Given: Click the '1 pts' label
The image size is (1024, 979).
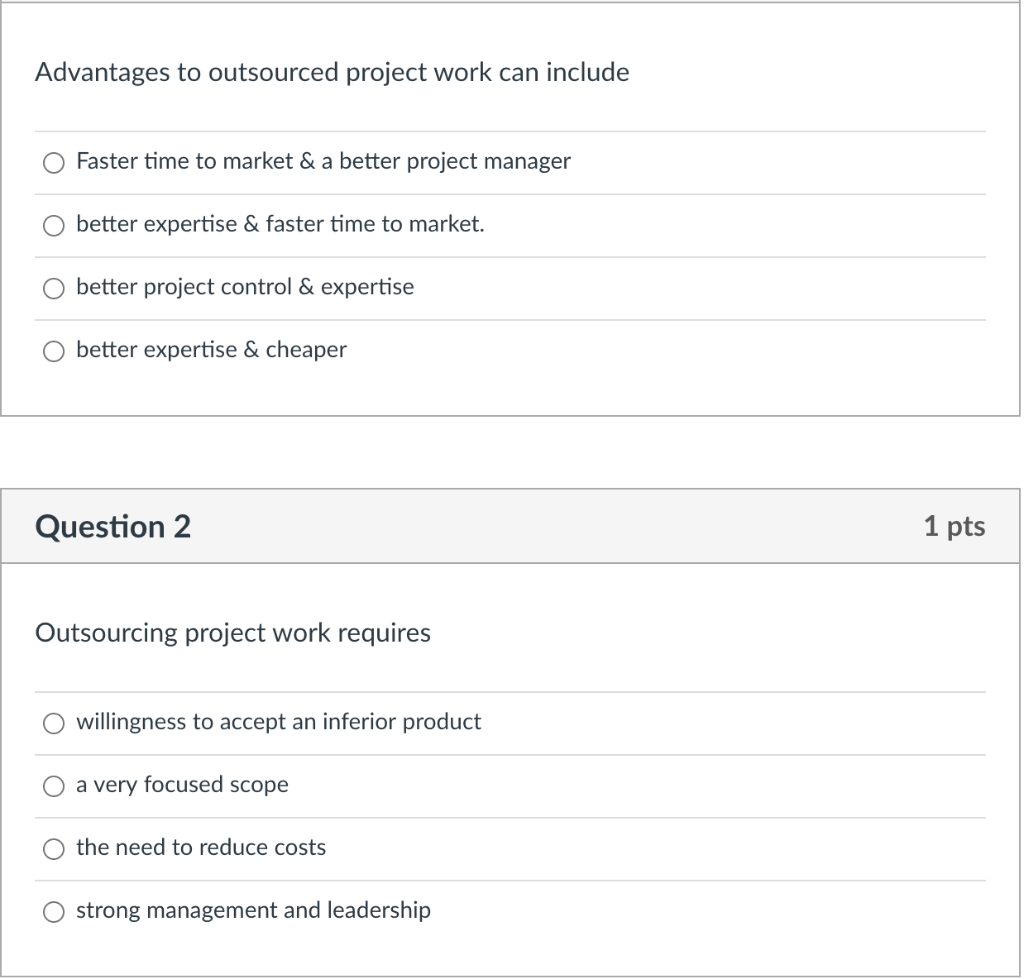Looking at the screenshot, I should point(956,526).
